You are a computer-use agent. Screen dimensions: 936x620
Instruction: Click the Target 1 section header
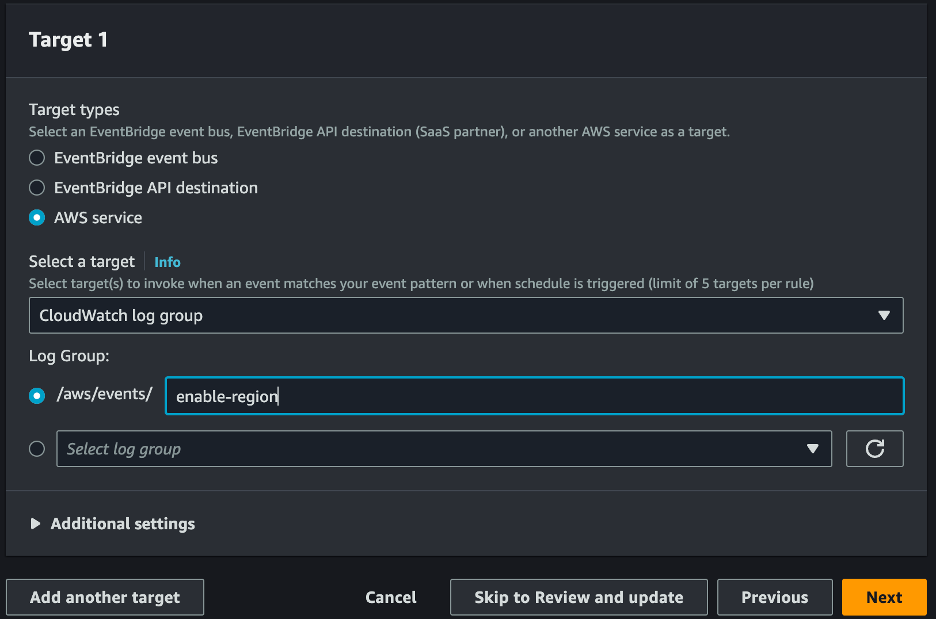pyautogui.click(x=68, y=40)
